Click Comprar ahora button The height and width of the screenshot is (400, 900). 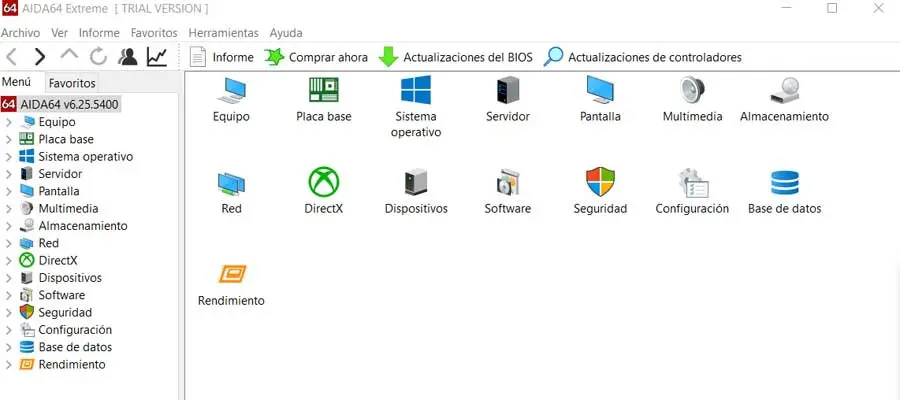coord(316,57)
